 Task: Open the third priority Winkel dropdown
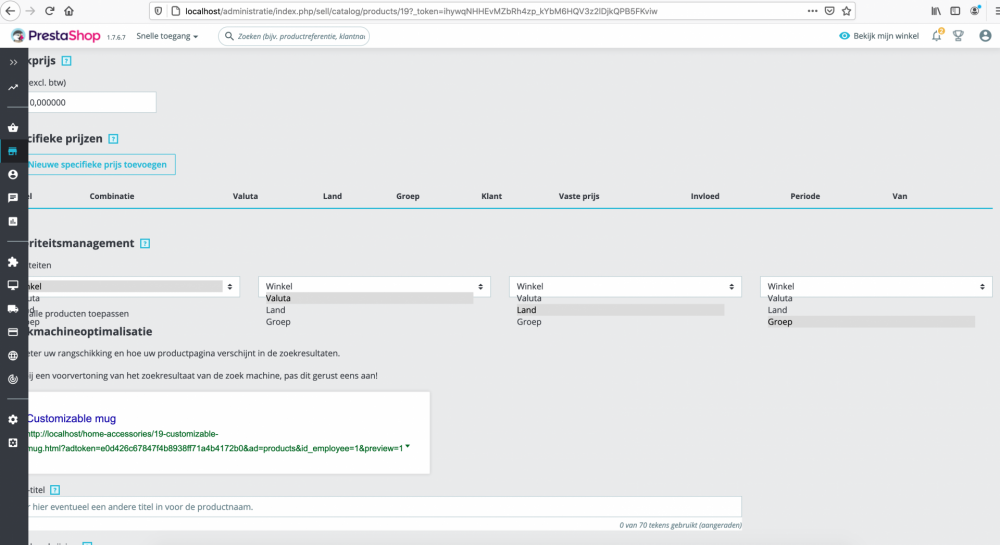click(x=625, y=287)
